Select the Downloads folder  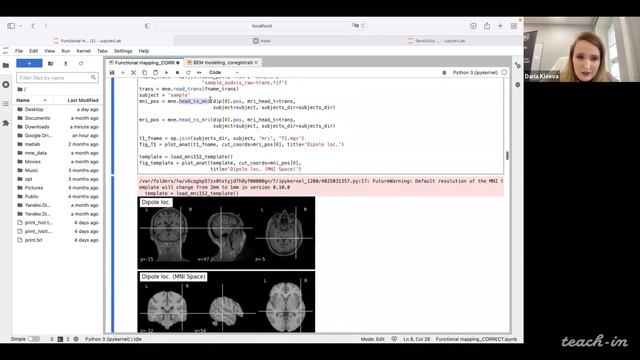[58, 127]
